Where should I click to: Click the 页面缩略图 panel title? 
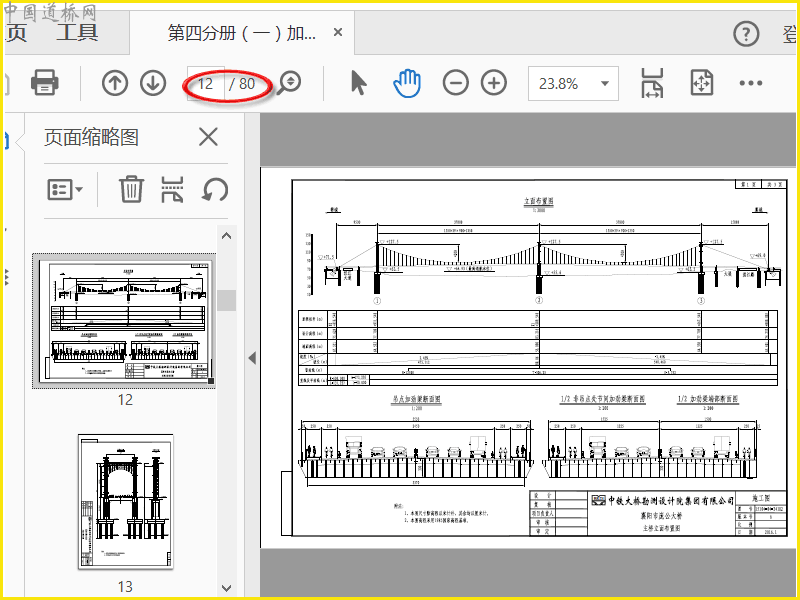click(91, 137)
